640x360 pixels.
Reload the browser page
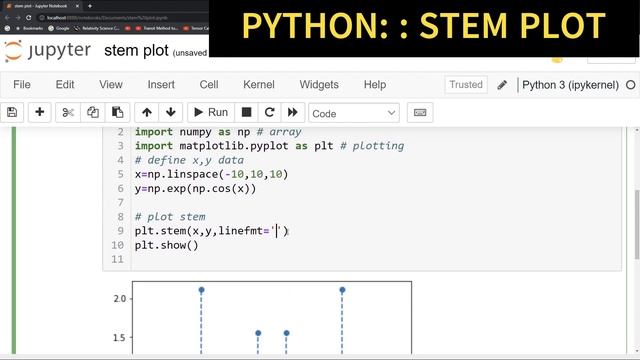point(29,18)
